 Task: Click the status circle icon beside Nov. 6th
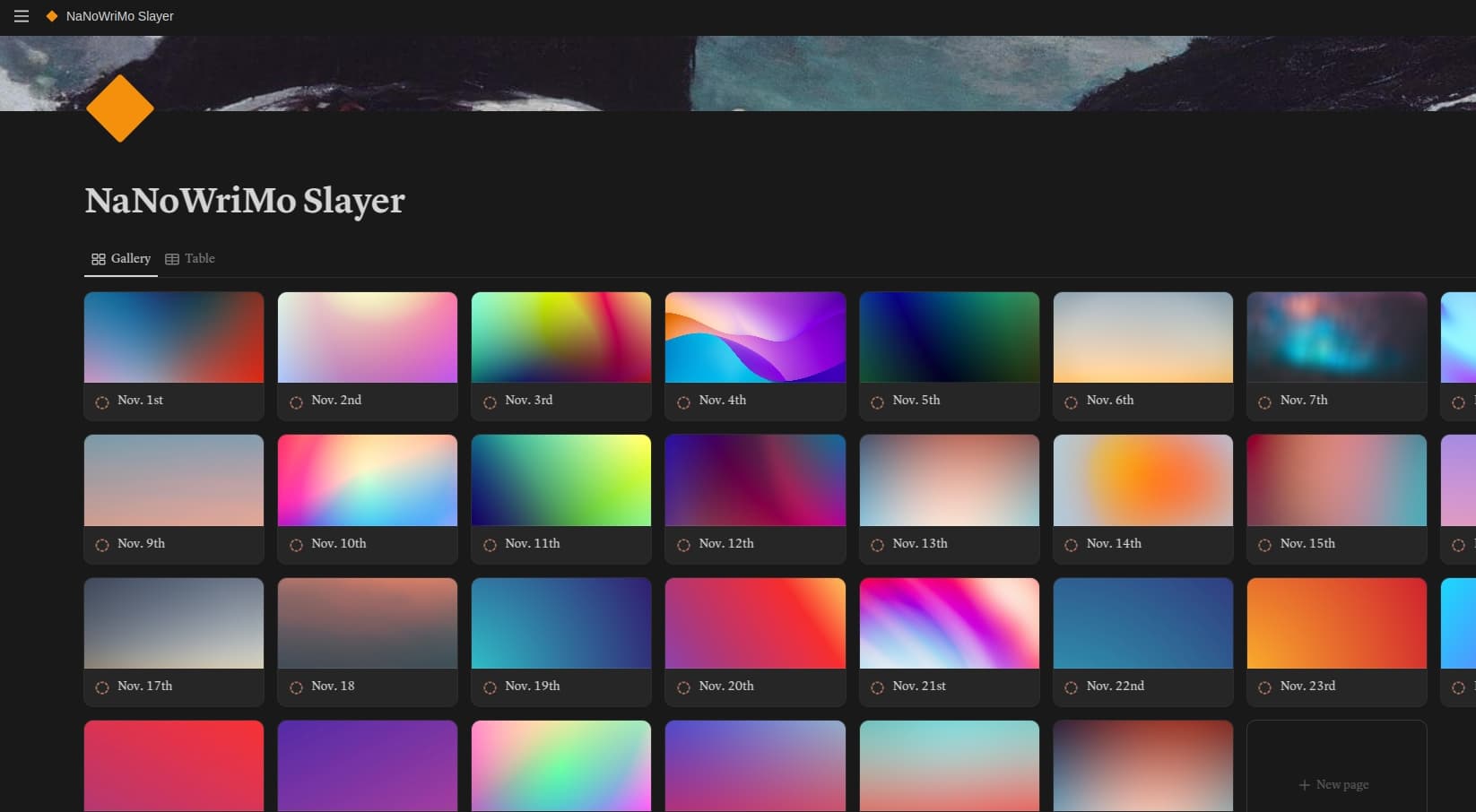tap(1071, 402)
